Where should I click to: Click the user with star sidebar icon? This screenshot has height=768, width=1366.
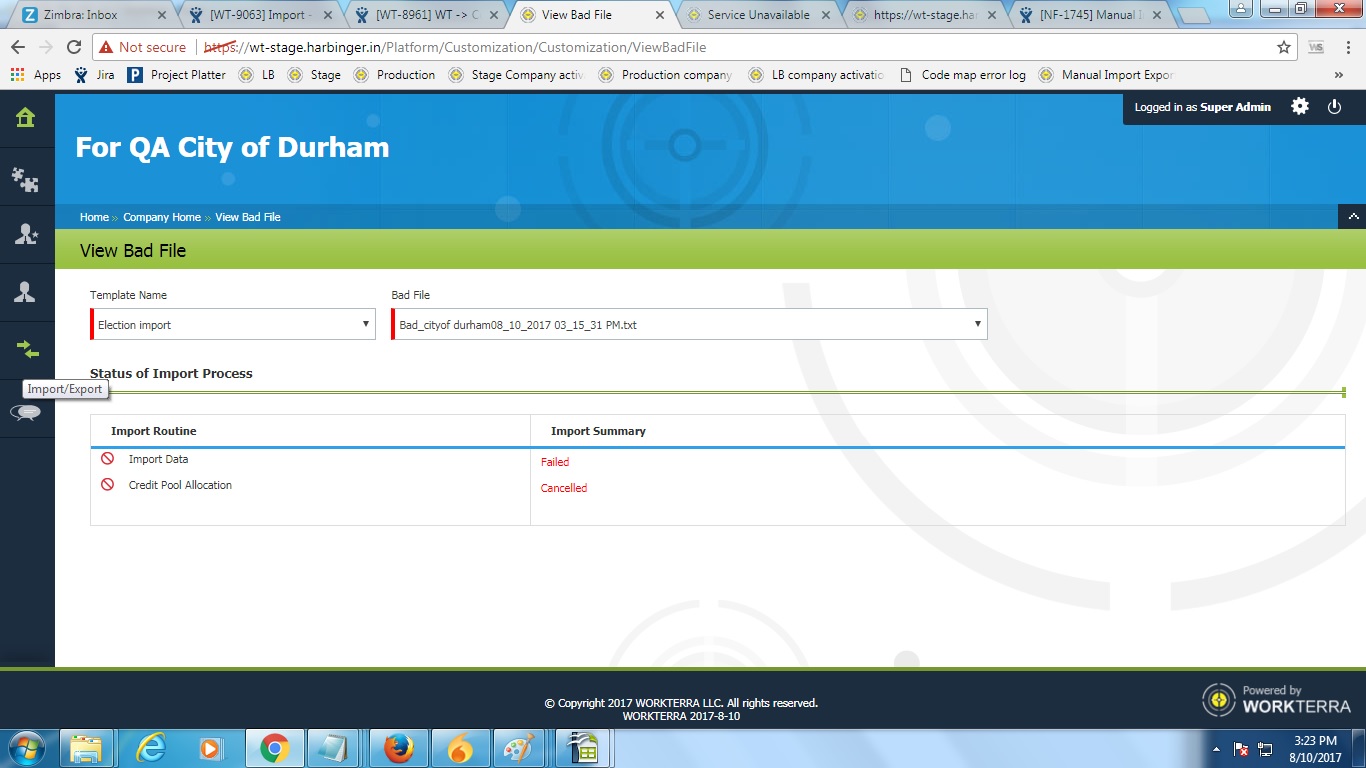25,234
